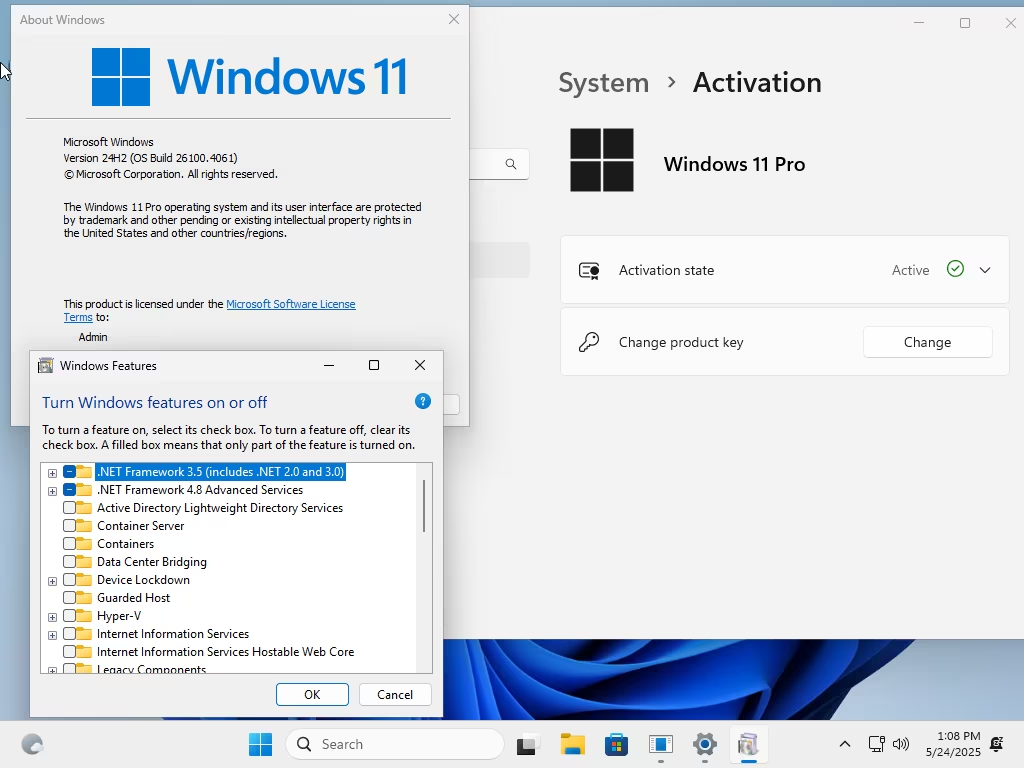Select the Device Lockdown row text
Image resolution: width=1024 pixels, height=768 pixels.
point(143,580)
